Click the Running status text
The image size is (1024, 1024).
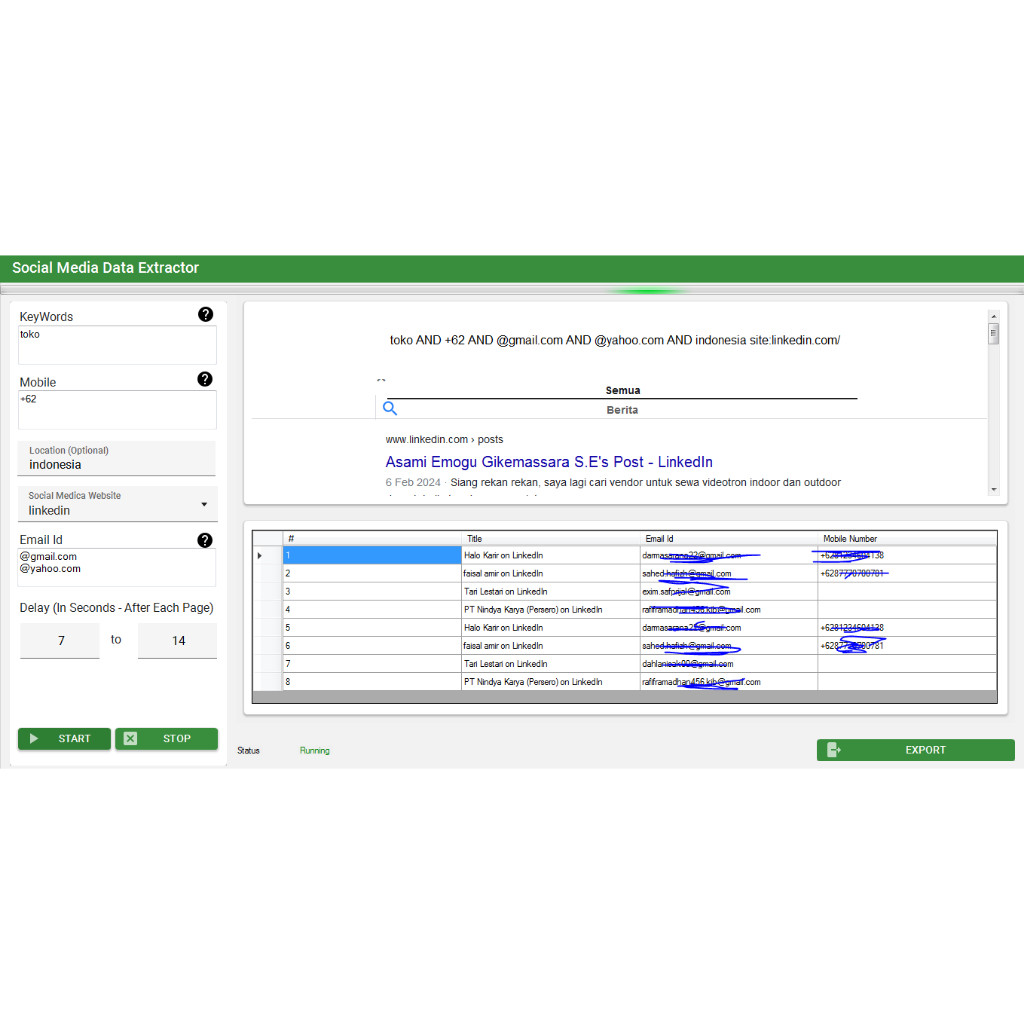point(315,751)
